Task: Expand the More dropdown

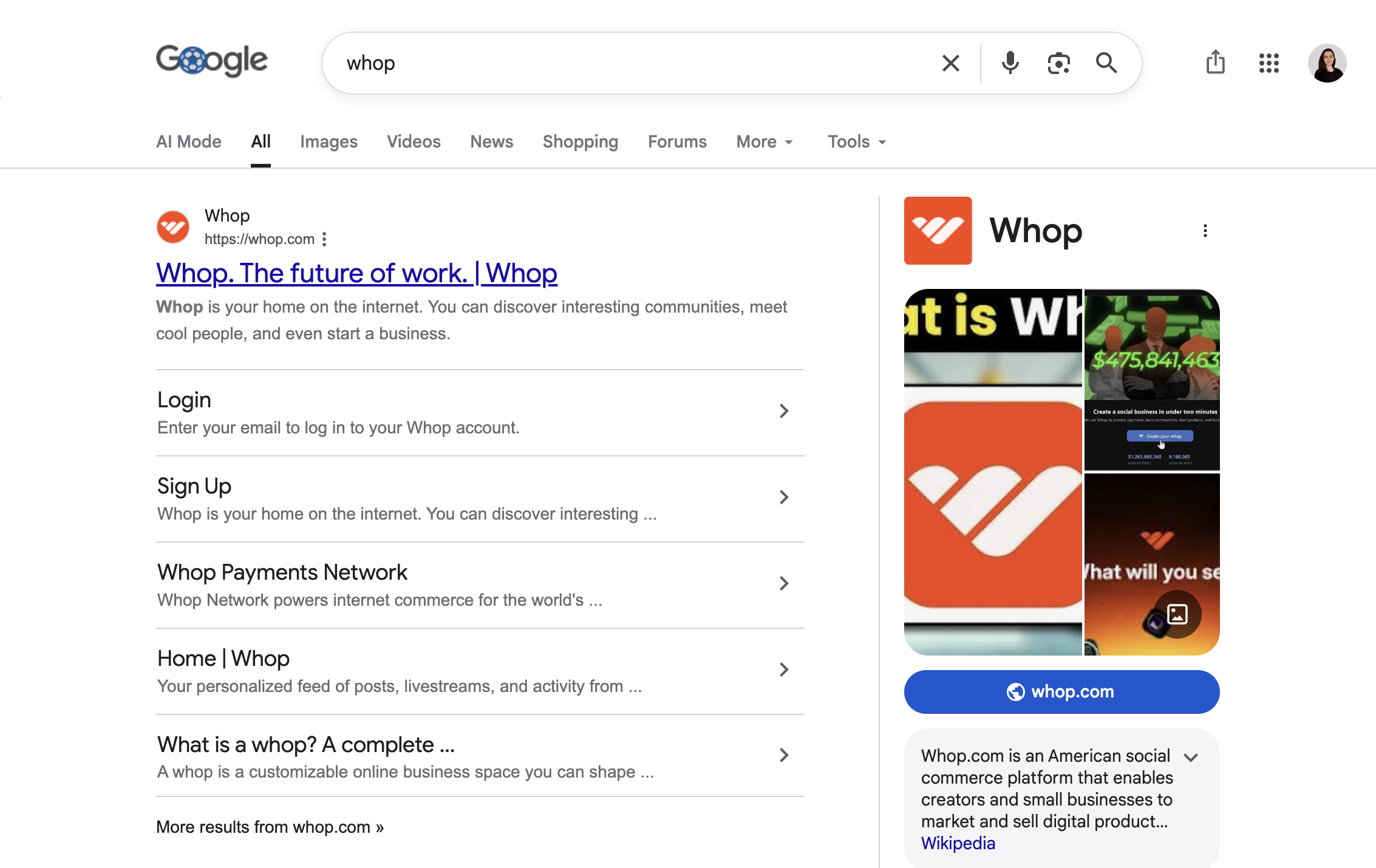Action: point(765,141)
